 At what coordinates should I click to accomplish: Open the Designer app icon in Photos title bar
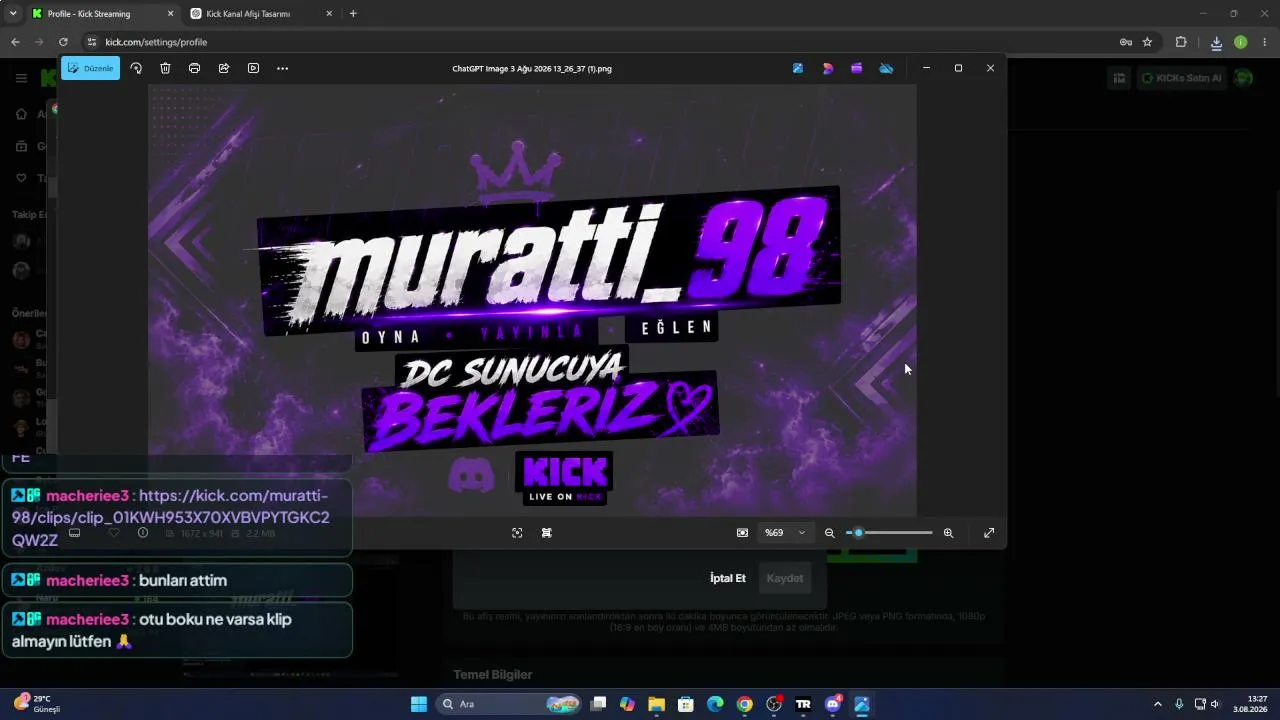[827, 68]
